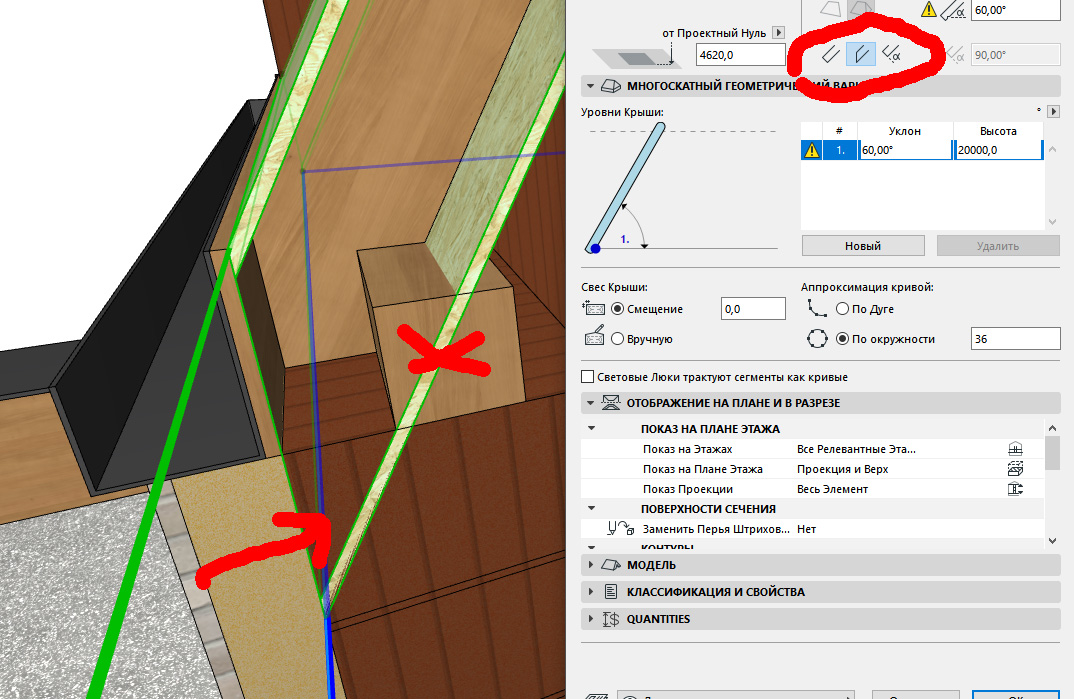Click the multi-plane roof section header icon
1074x699 pixels.
tap(611, 86)
